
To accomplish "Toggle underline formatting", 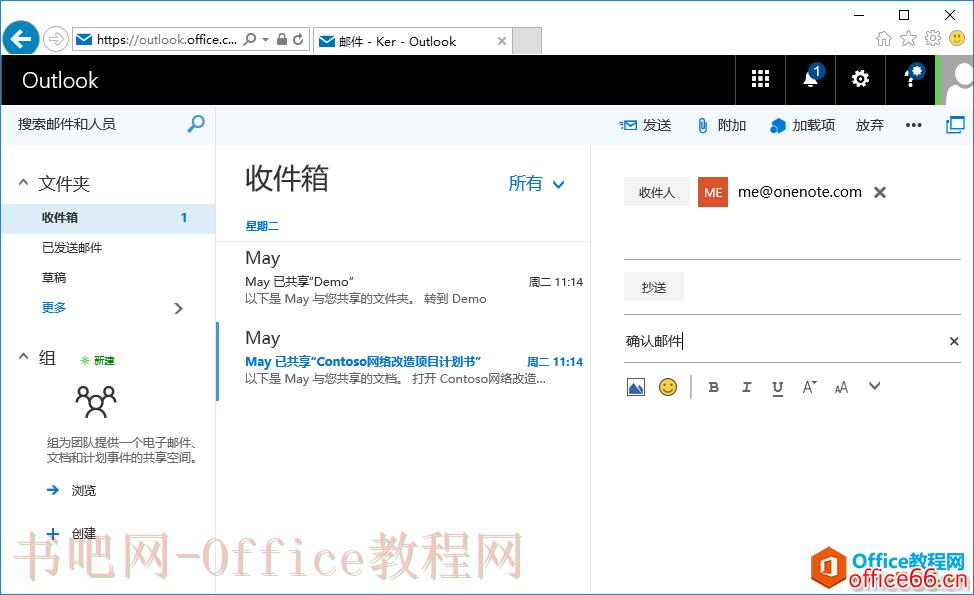I will [778, 388].
